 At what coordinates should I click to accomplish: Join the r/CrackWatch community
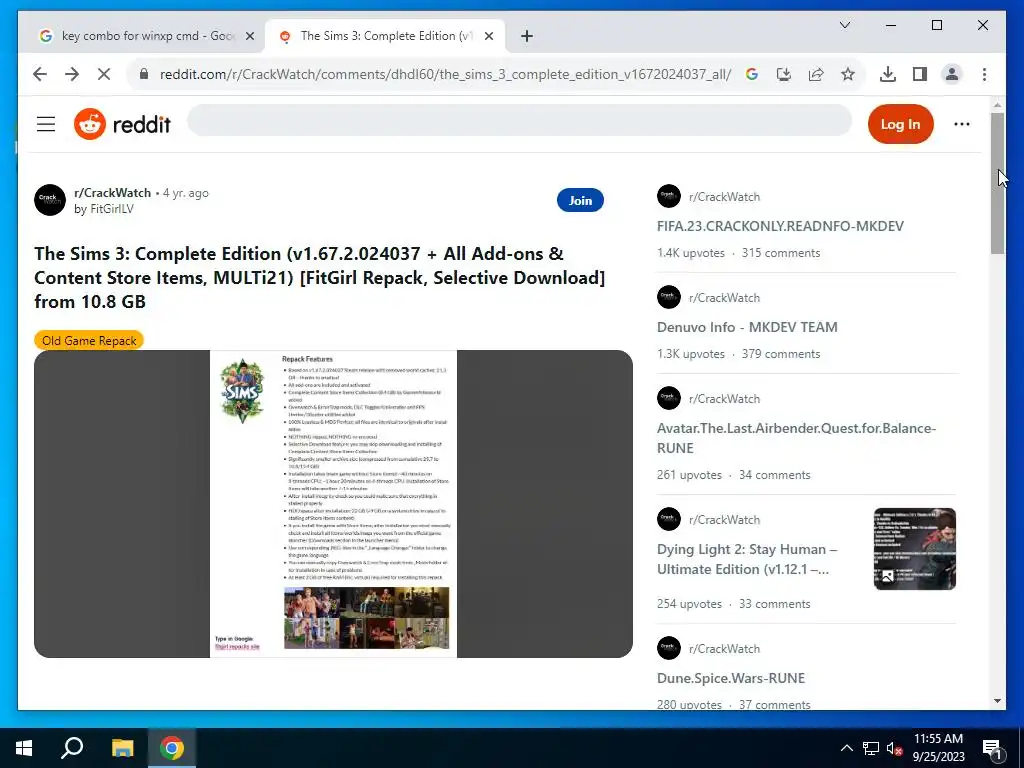pyautogui.click(x=580, y=200)
